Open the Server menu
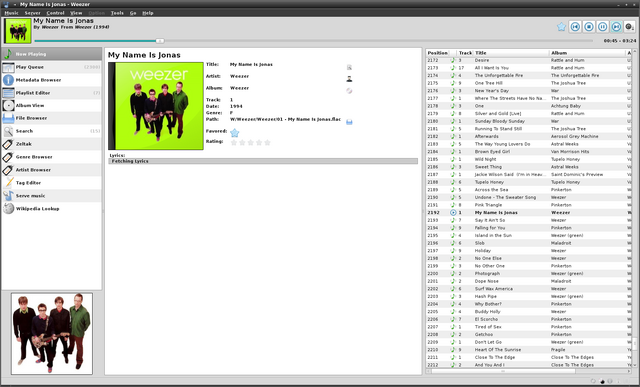The image size is (640, 387). (32, 13)
